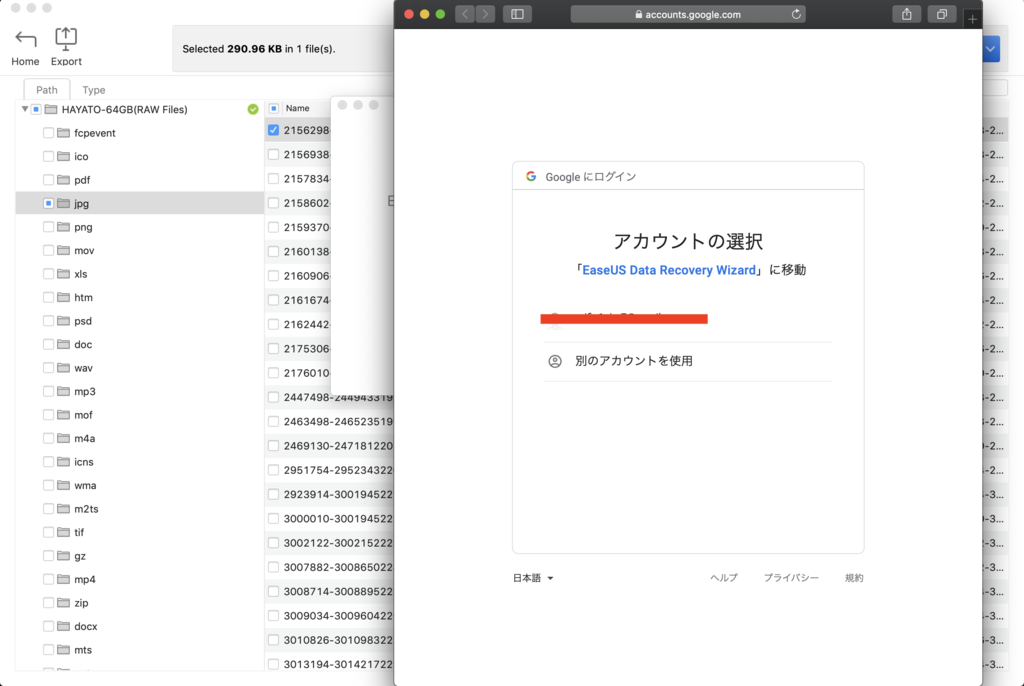Click the blue chevron dropdown button
The image size is (1024, 686).
pos(990,48)
